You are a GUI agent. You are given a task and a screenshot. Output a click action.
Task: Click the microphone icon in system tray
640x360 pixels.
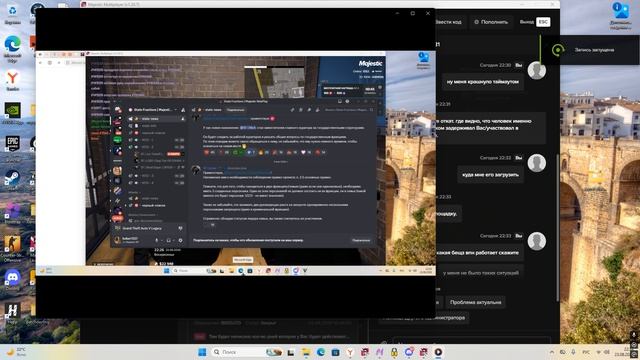[x=573, y=352]
